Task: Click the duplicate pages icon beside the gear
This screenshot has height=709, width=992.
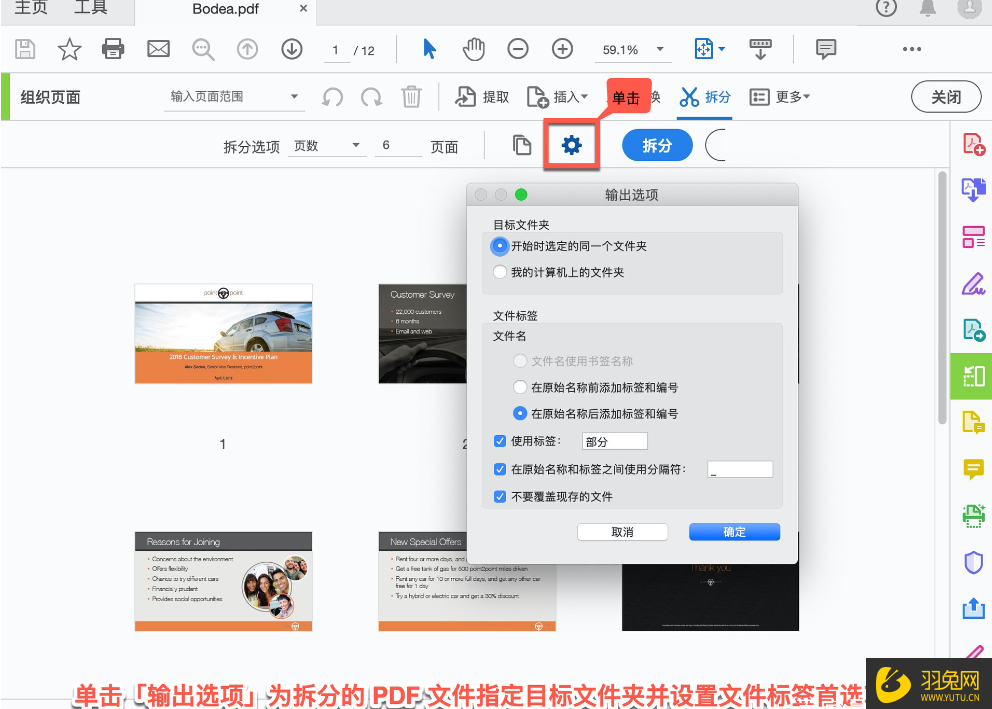Action: [521, 144]
